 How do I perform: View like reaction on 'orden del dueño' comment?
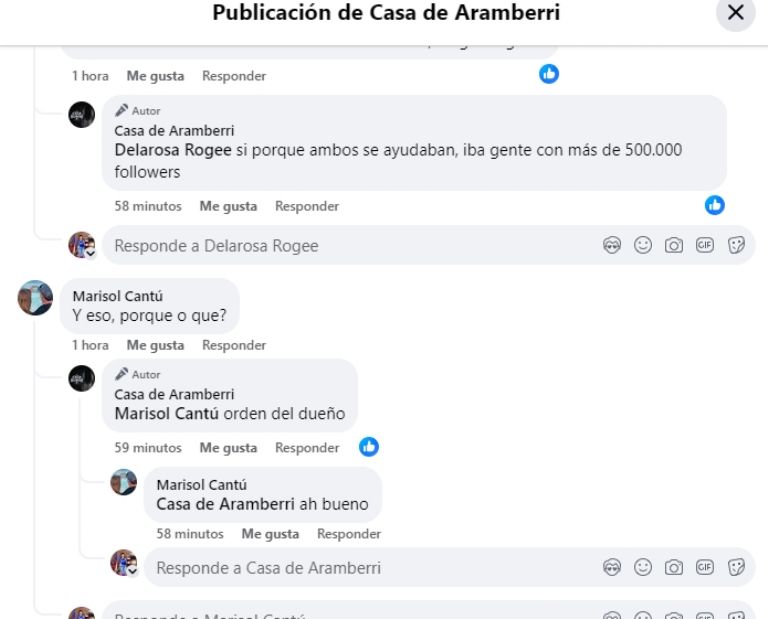[369, 447]
